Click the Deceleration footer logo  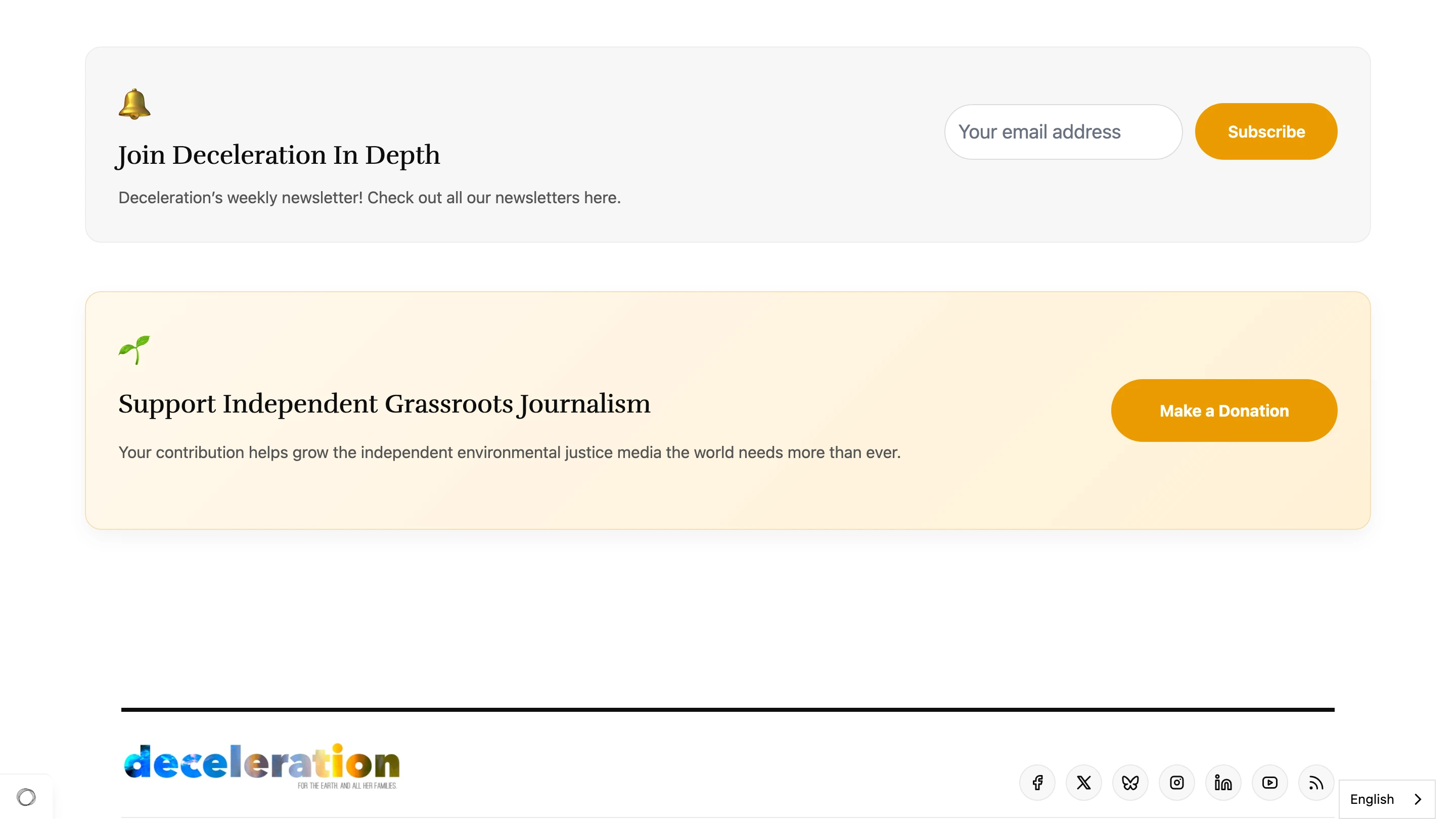point(262,766)
